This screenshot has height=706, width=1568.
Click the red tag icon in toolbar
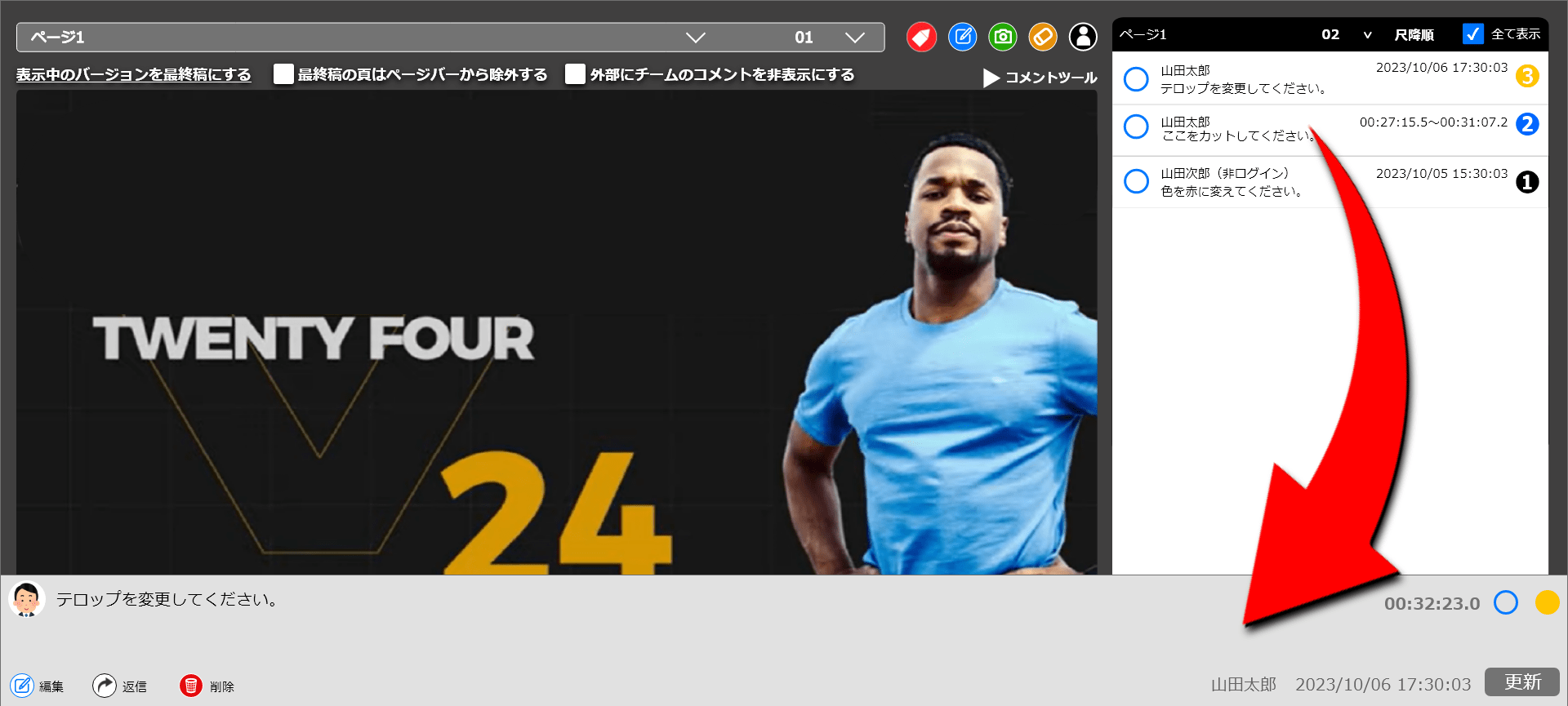tap(921, 37)
